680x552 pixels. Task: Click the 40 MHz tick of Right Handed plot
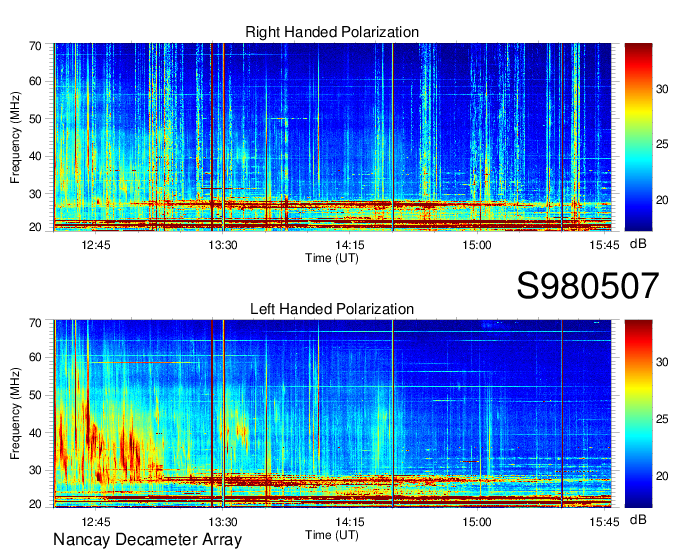[35, 156]
